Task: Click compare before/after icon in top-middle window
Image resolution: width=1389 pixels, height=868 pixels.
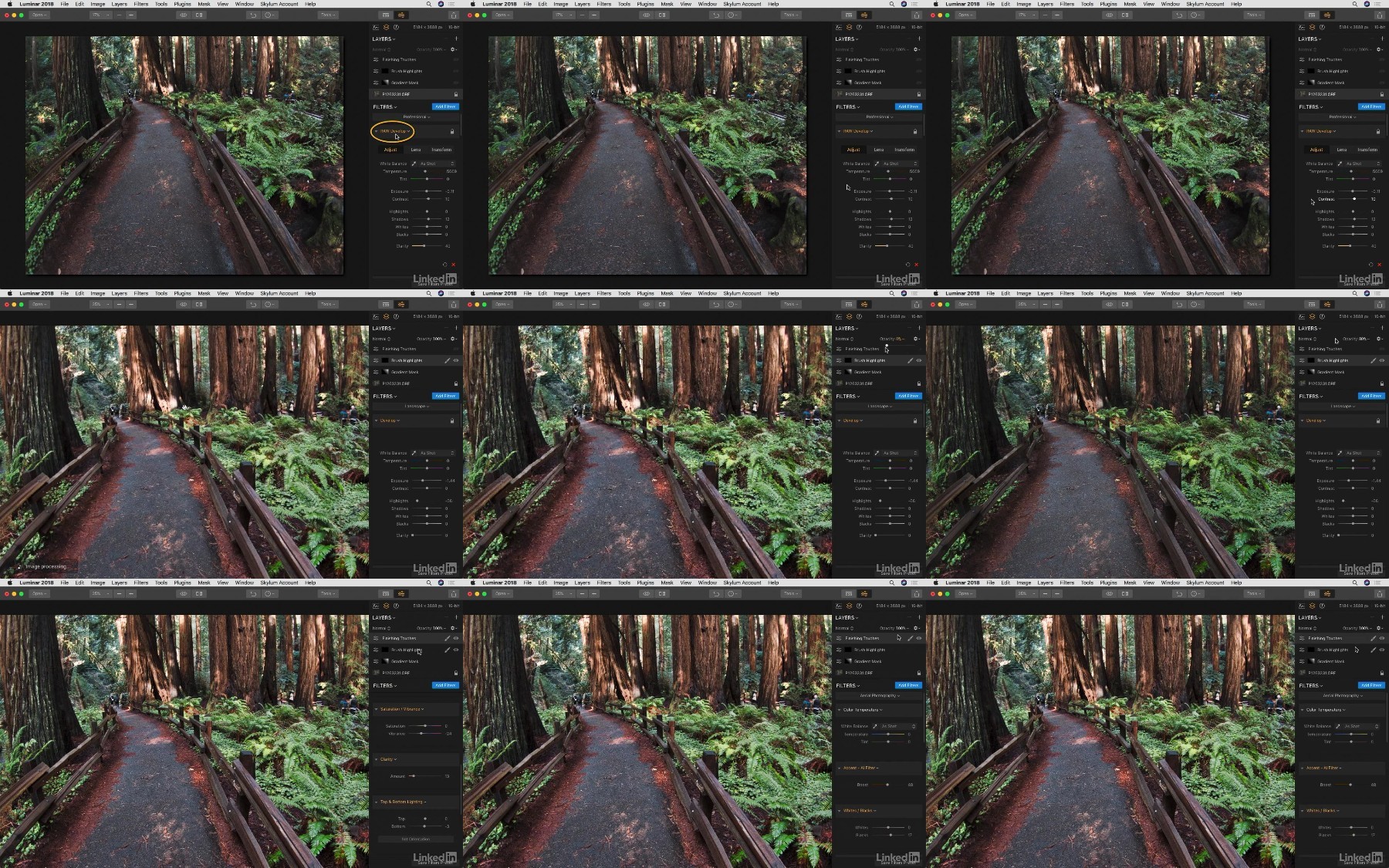Action: pyautogui.click(x=662, y=15)
